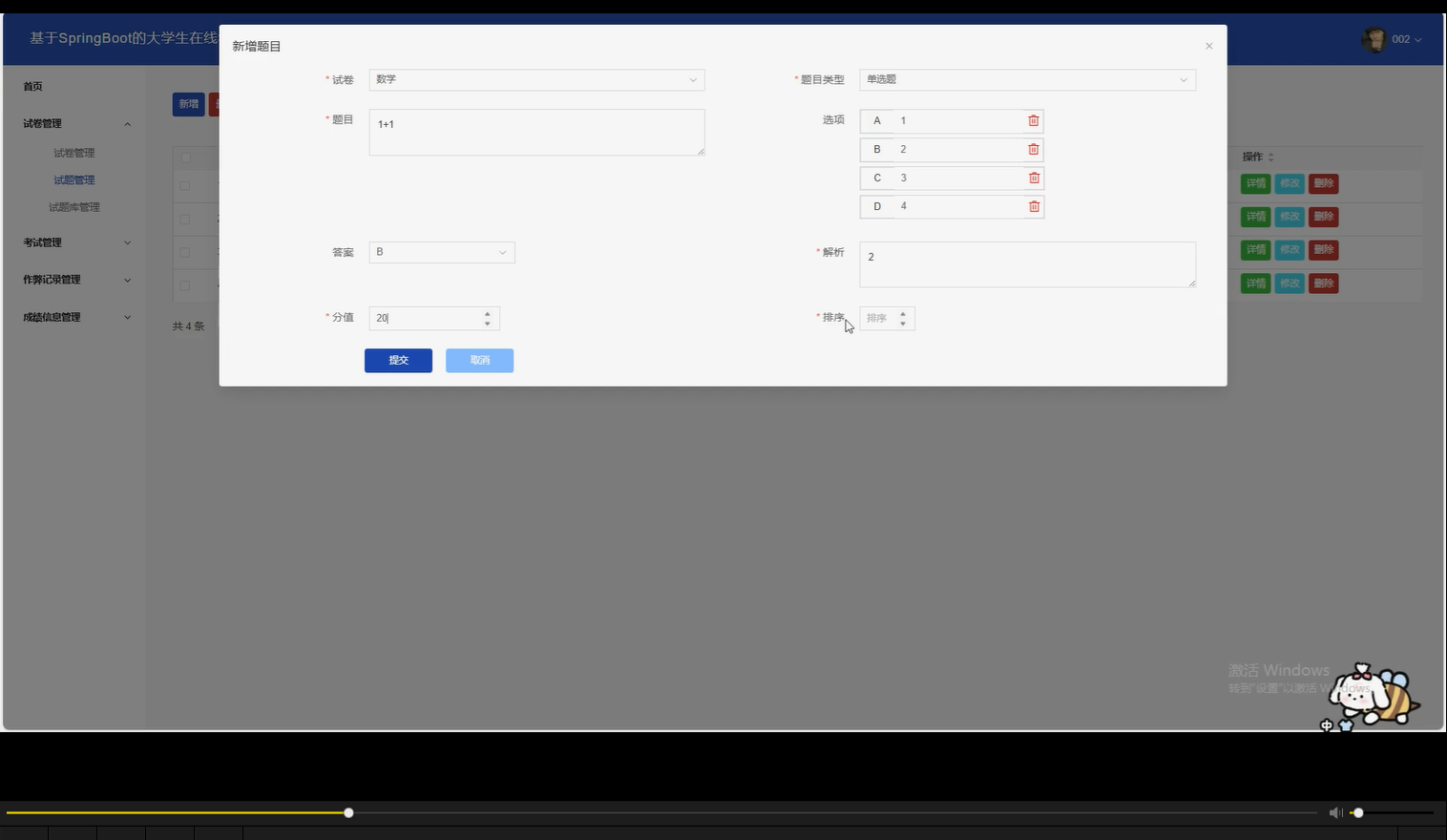Click the 题目 text area containing 1+1

pos(536,133)
